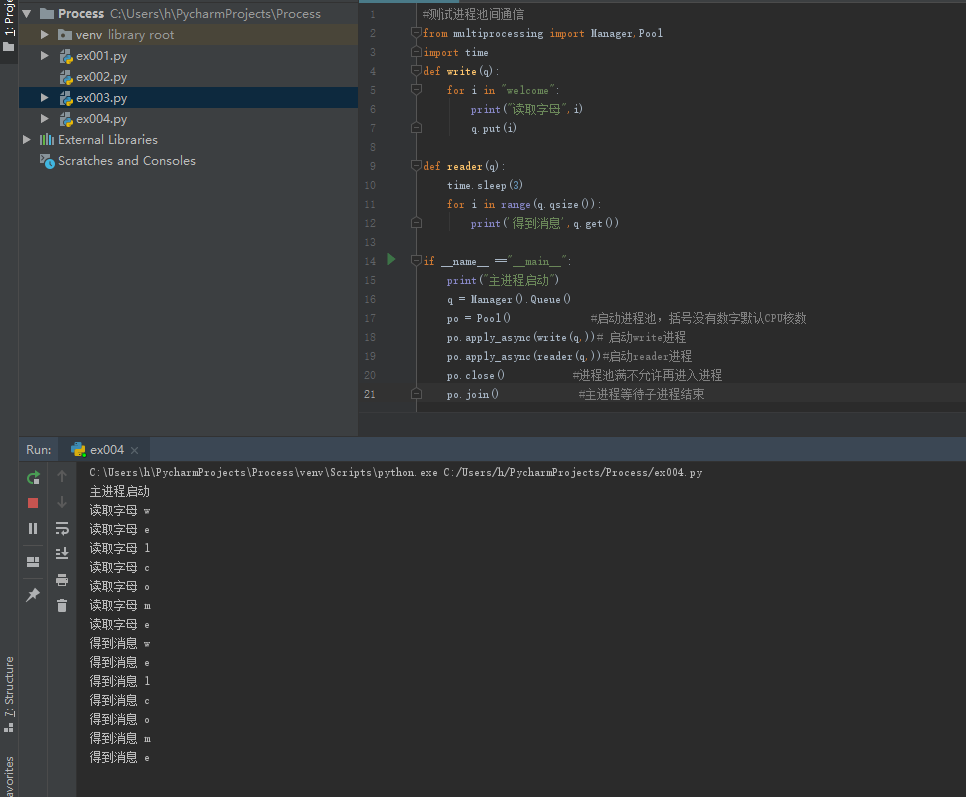This screenshot has width=966, height=797.
Task: Open the Structure tool window tab
Action: 9,694
